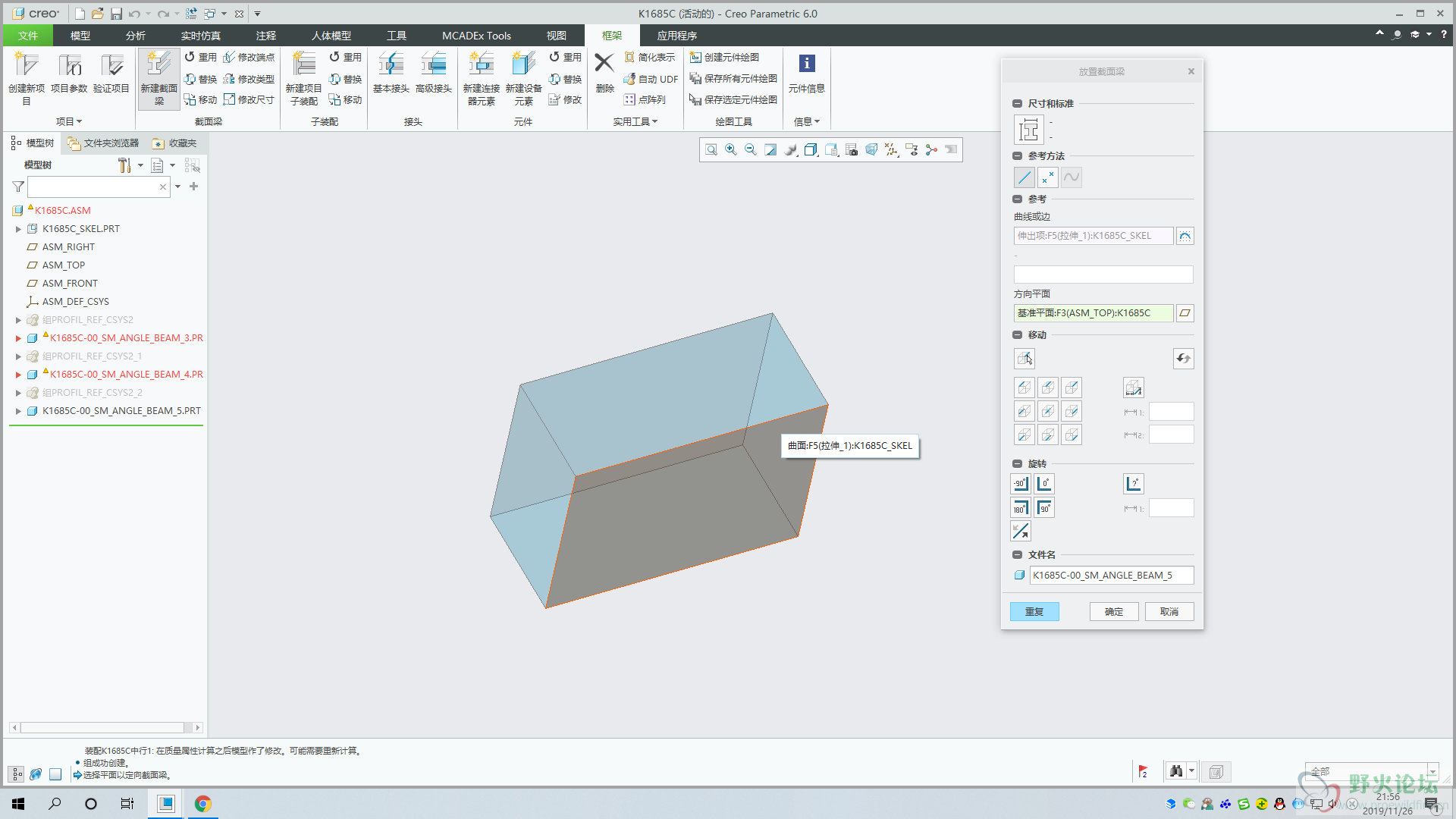Screen dimensions: 1456x819
Task: Expand the K1685C-00_SM_ANGLE_BEAM_3.PRT node
Action: [x=18, y=338]
